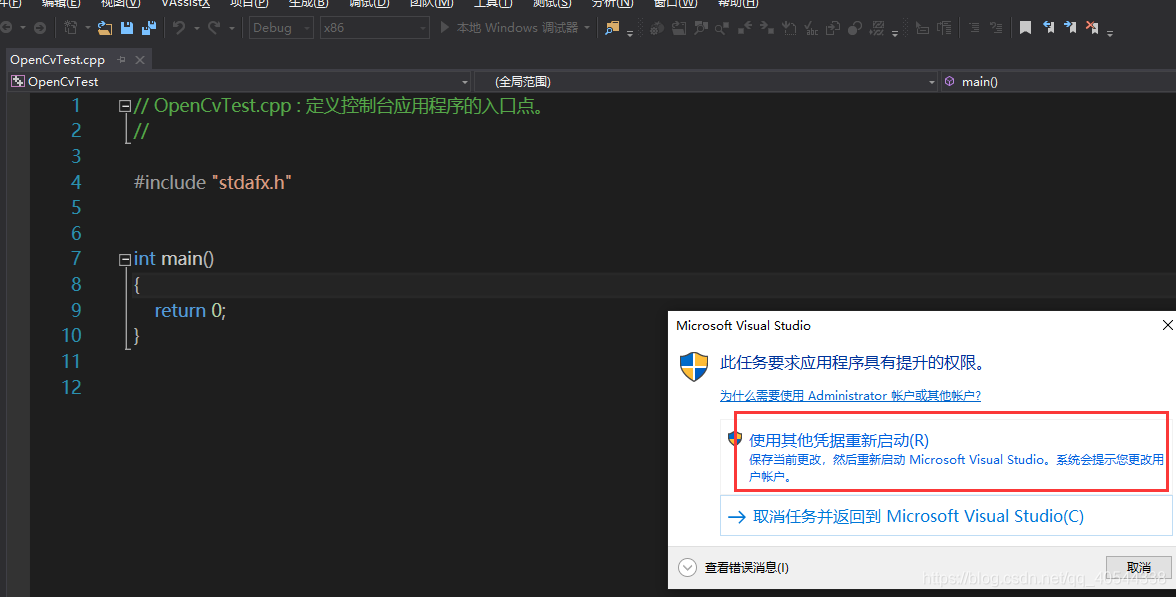Click the Clear All Bookmarks icon
1176x597 pixels.
1092,27
